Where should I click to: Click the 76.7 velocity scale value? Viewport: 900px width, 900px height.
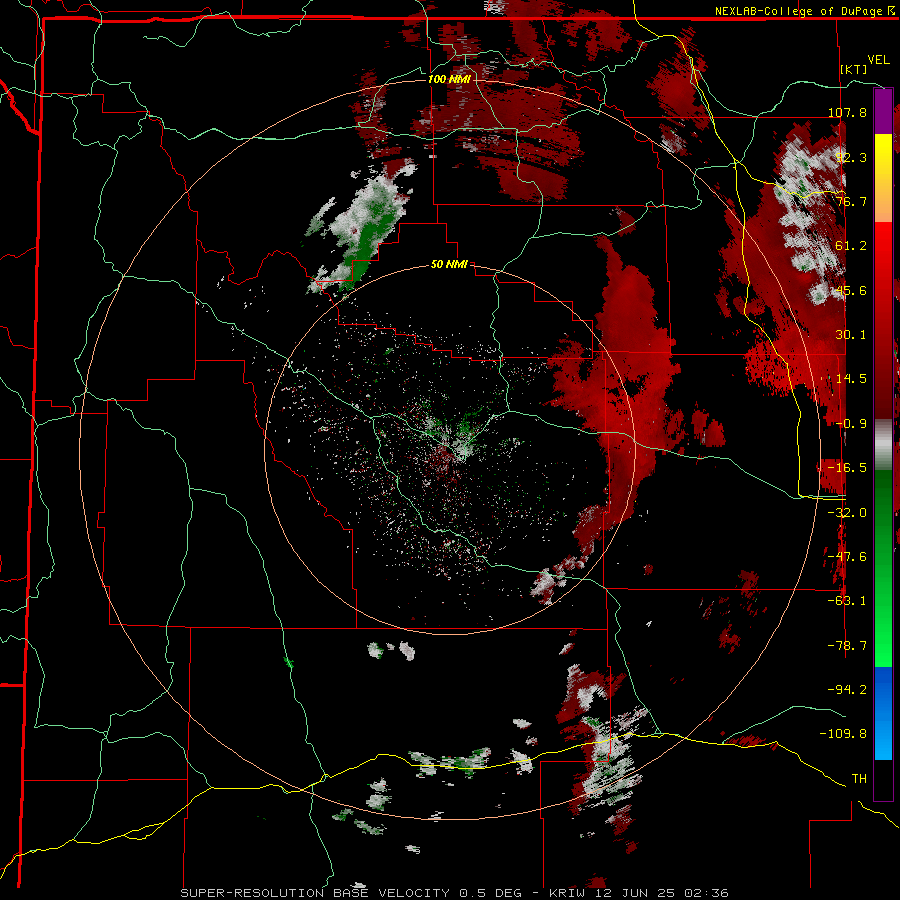[851, 201]
